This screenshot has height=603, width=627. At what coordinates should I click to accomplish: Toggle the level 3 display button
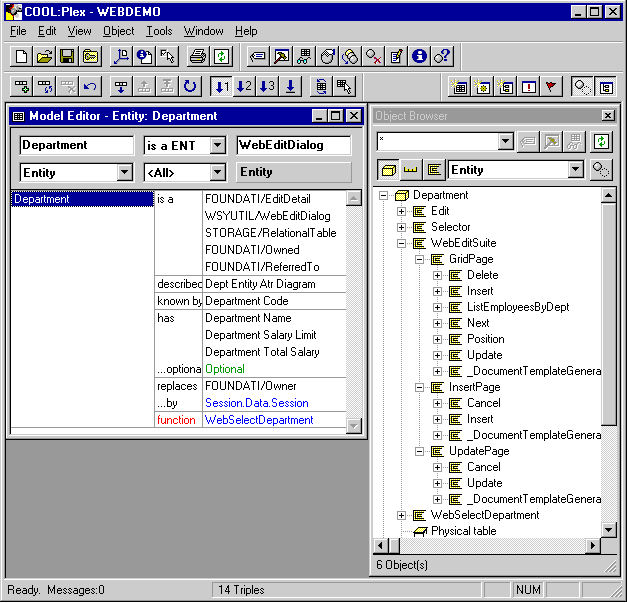267,86
